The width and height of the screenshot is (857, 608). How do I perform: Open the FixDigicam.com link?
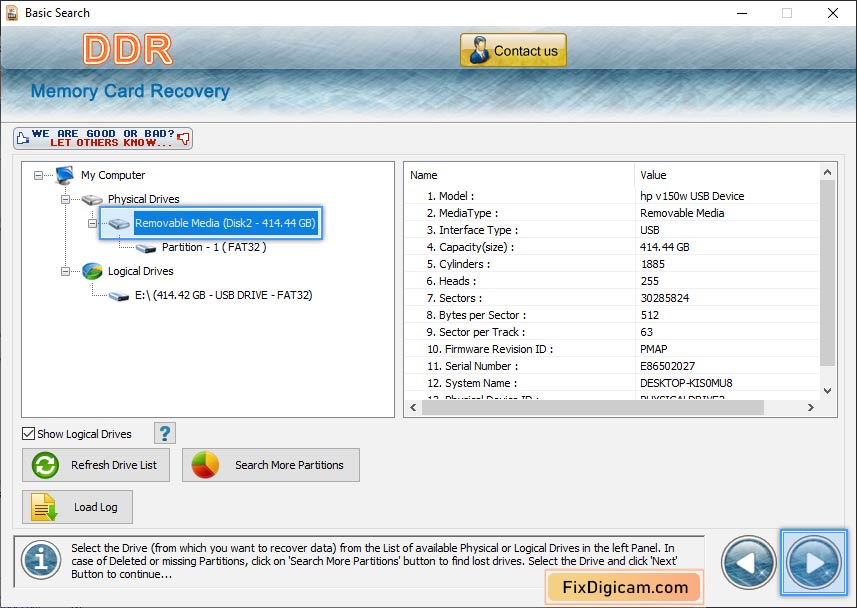point(625,587)
